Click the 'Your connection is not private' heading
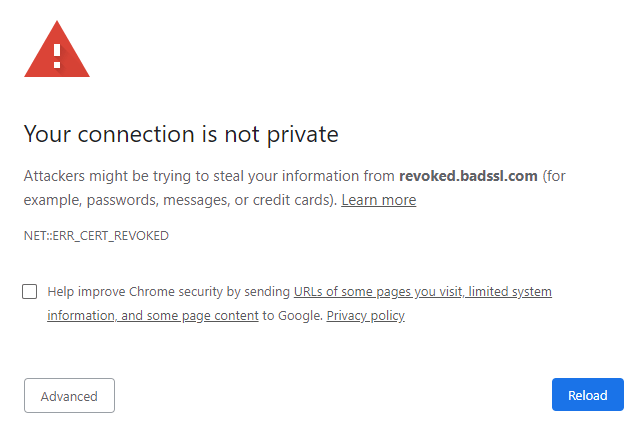The width and height of the screenshot is (638, 436). point(181,134)
